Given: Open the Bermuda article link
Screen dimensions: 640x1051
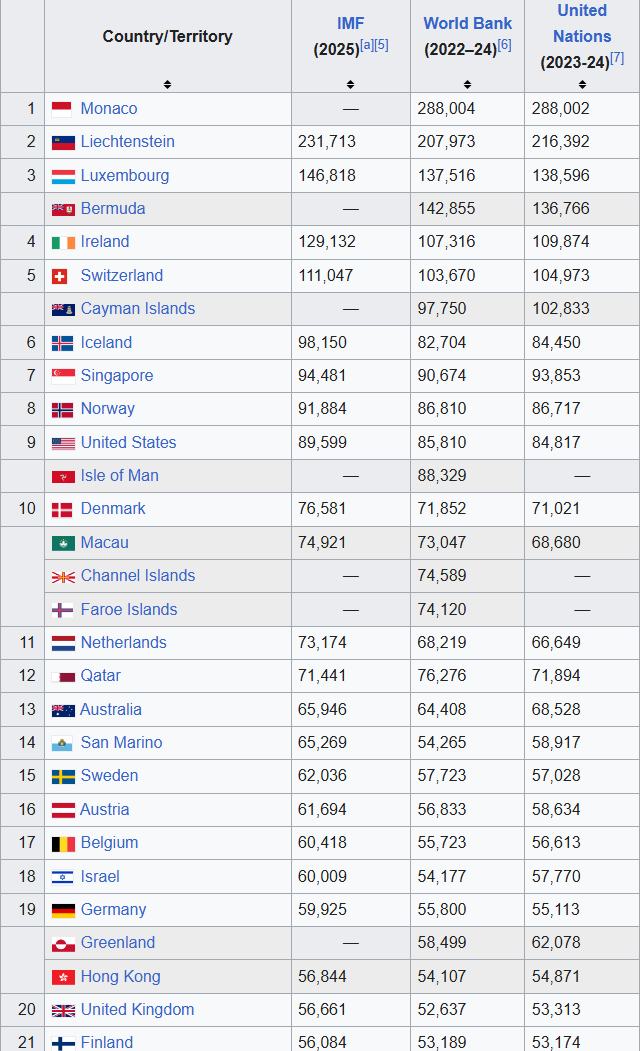Looking at the screenshot, I should click(x=113, y=209).
